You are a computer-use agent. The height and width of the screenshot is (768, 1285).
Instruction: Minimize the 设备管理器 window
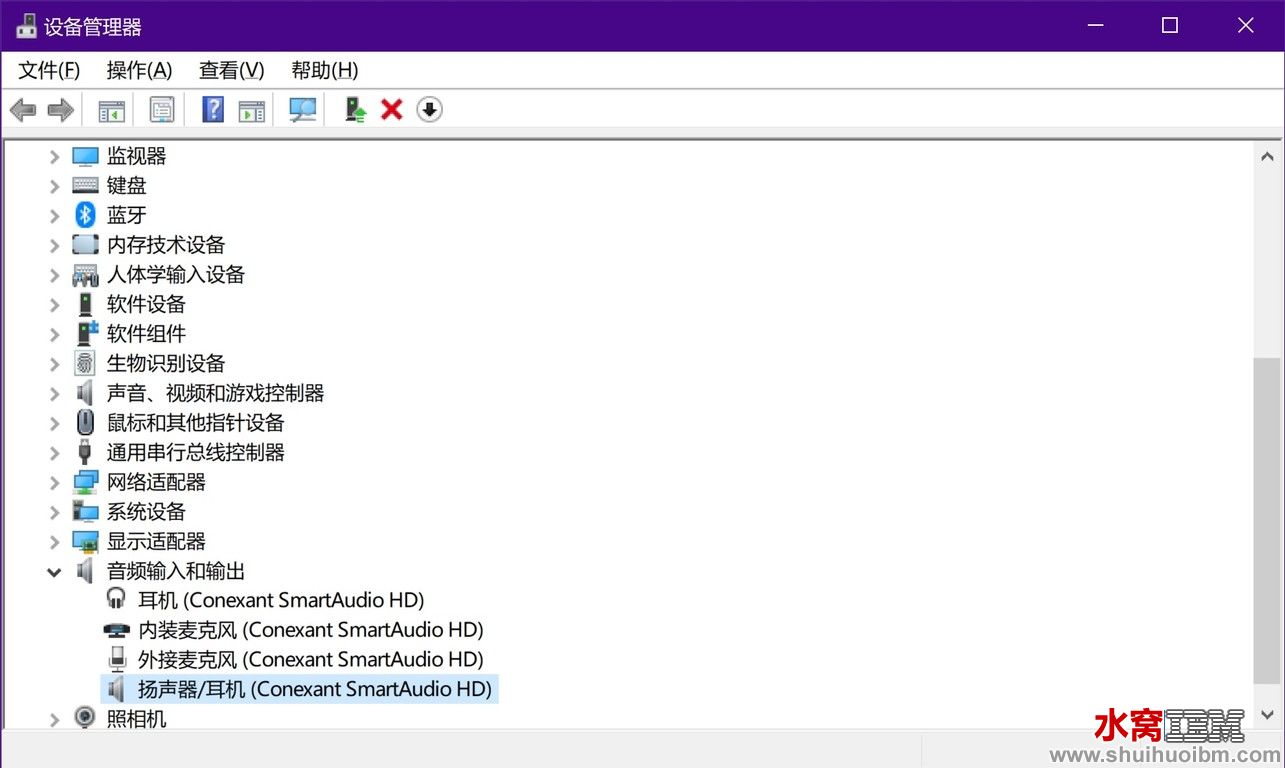[x=1094, y=25]
